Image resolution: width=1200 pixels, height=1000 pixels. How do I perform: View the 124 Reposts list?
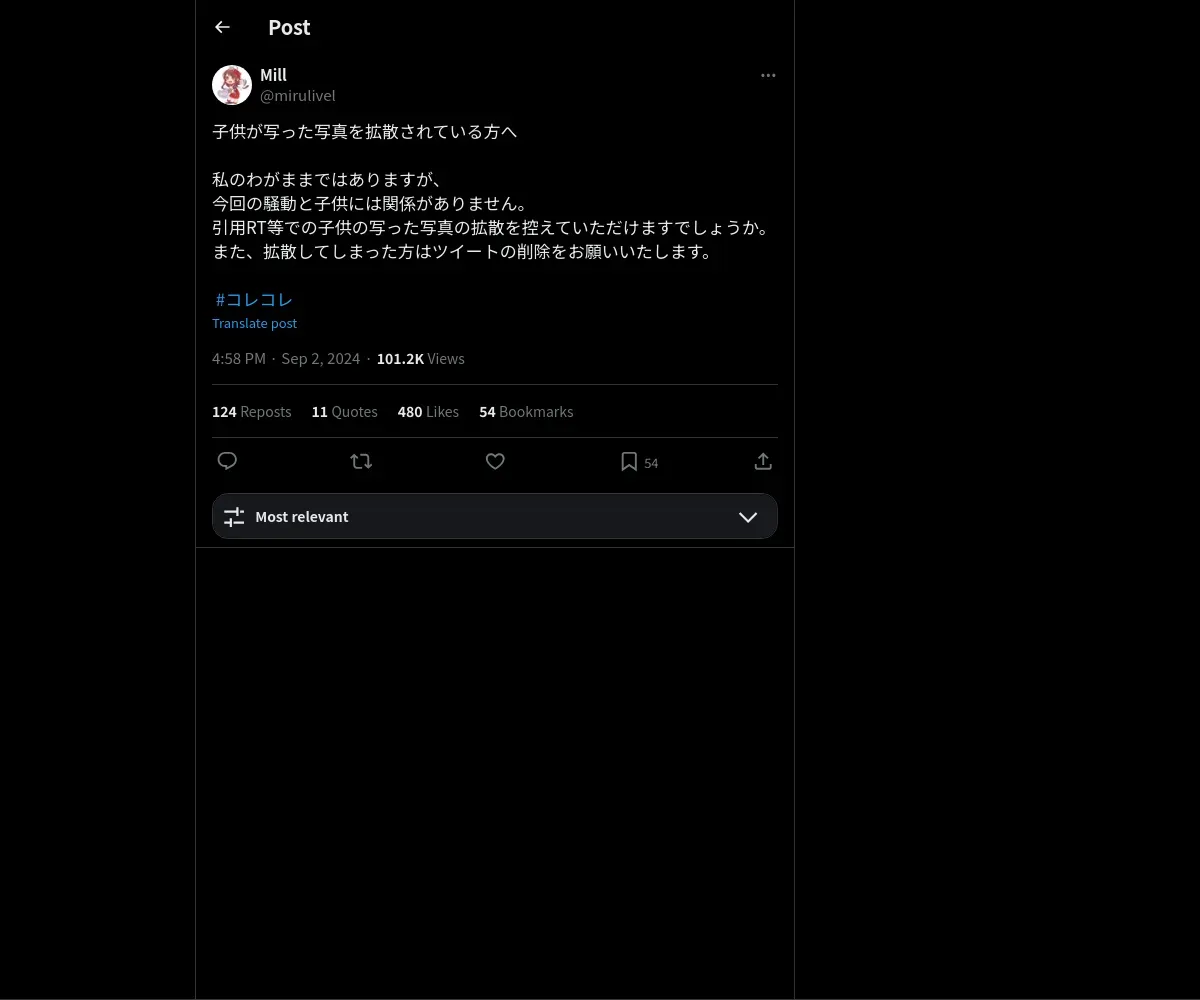tap(252, 412)
